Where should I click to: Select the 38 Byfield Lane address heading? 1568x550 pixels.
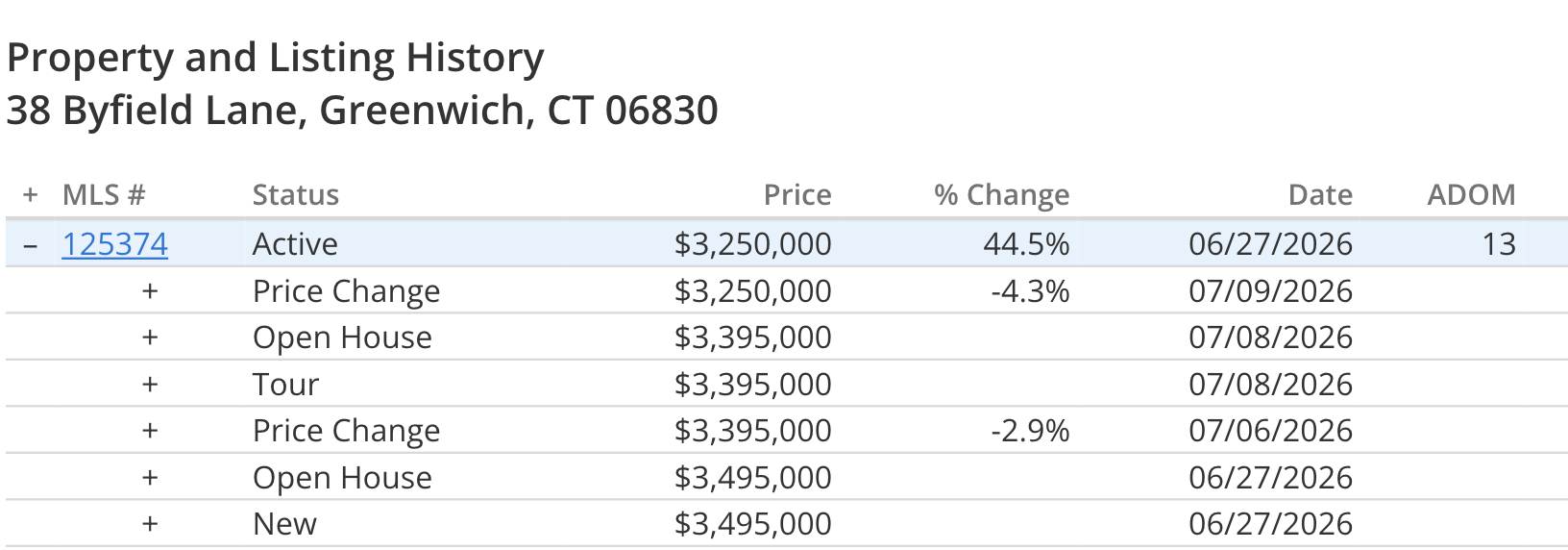[x=362, y=111]
